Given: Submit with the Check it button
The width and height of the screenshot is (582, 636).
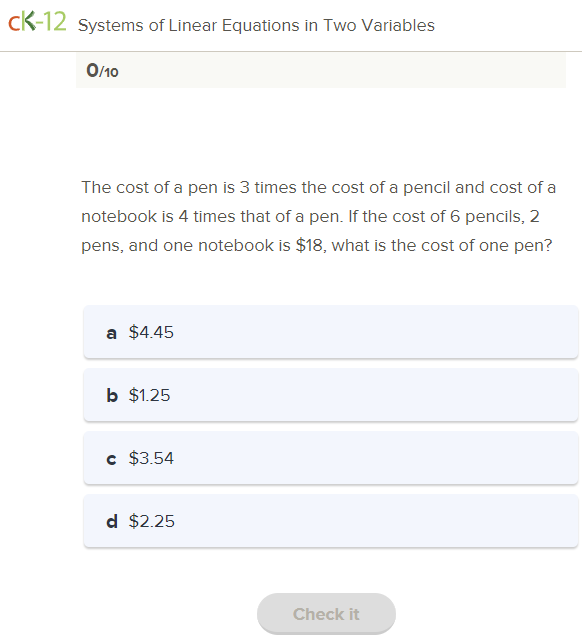Looking at the screenshot, I should point(326,614).
